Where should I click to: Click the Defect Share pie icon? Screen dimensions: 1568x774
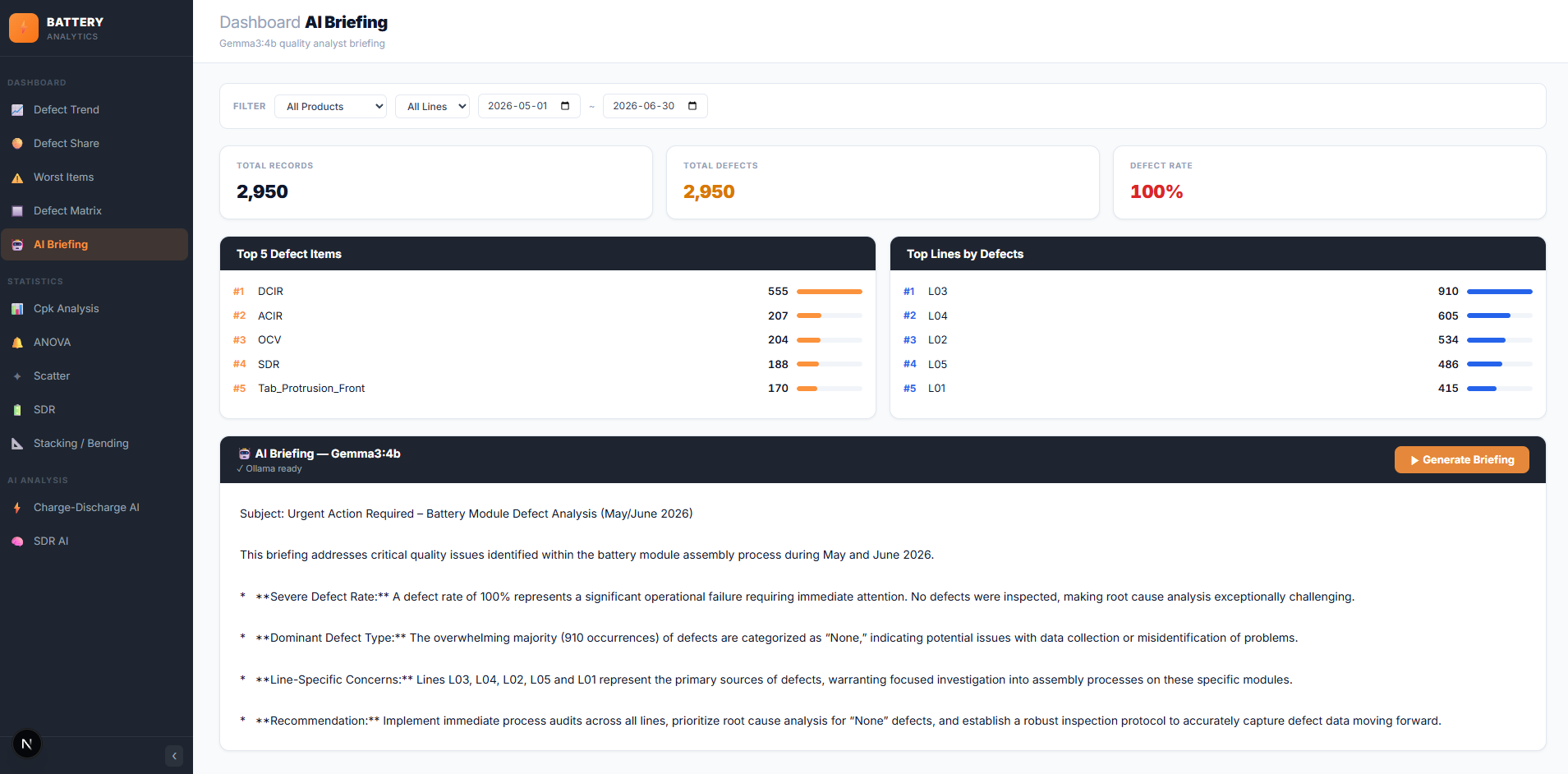point(17,144)
